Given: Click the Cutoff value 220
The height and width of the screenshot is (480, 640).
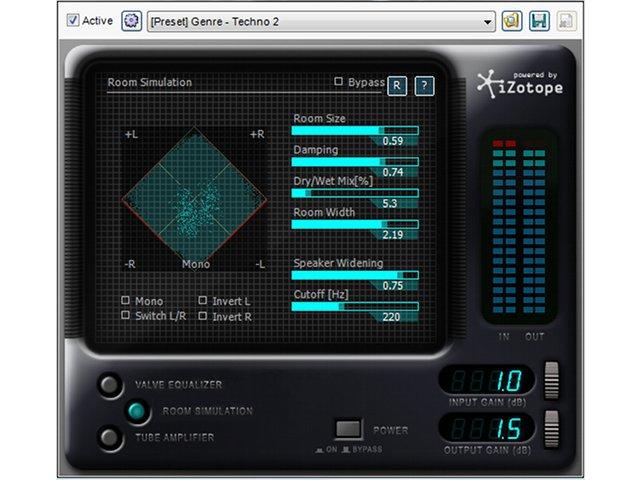Looking at the screenshot, I should [x=391, y=317].
